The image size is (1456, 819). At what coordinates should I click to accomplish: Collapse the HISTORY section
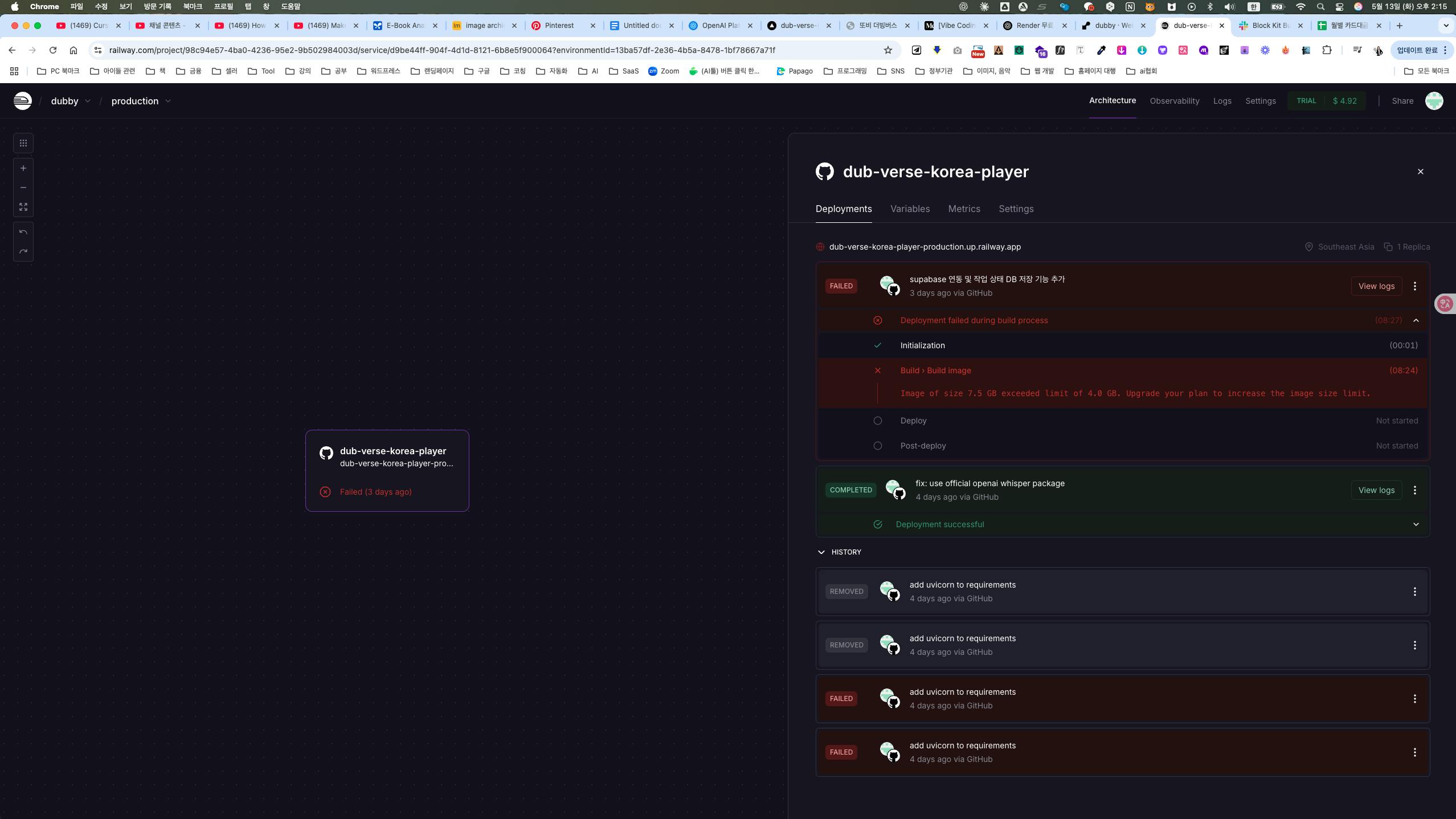[821, 552]
